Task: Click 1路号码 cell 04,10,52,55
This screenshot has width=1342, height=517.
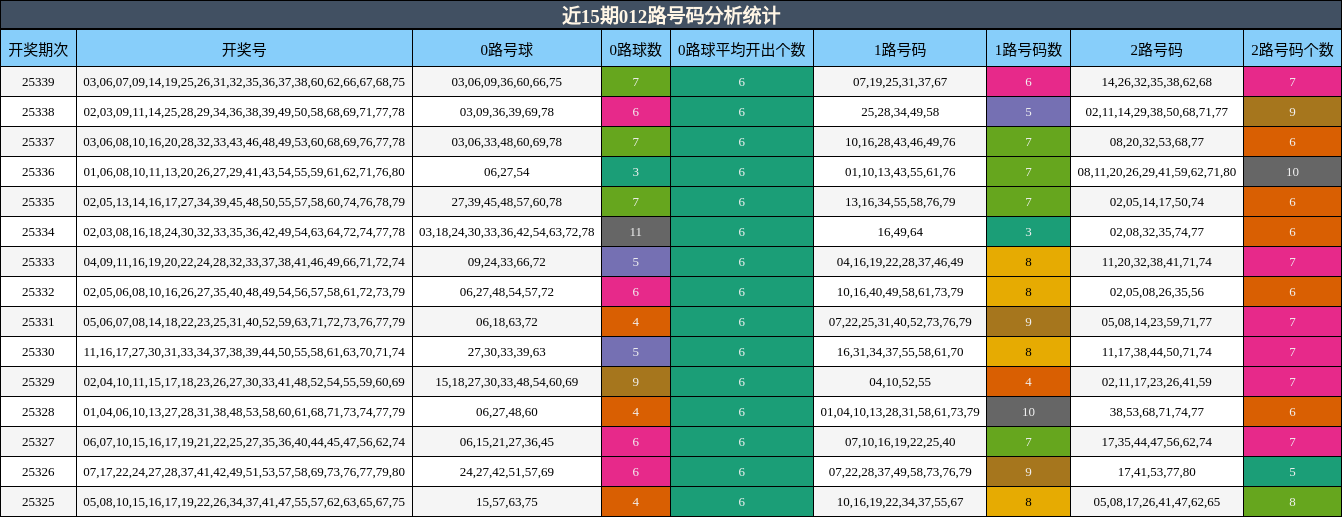Action: pos(900,382)
